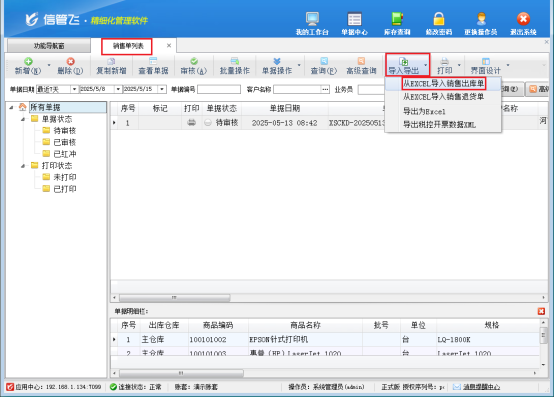The width and height of the screenshot is (554, 398).
Task: Click the printer icon in row 1
Action: [x=191, y=123]
